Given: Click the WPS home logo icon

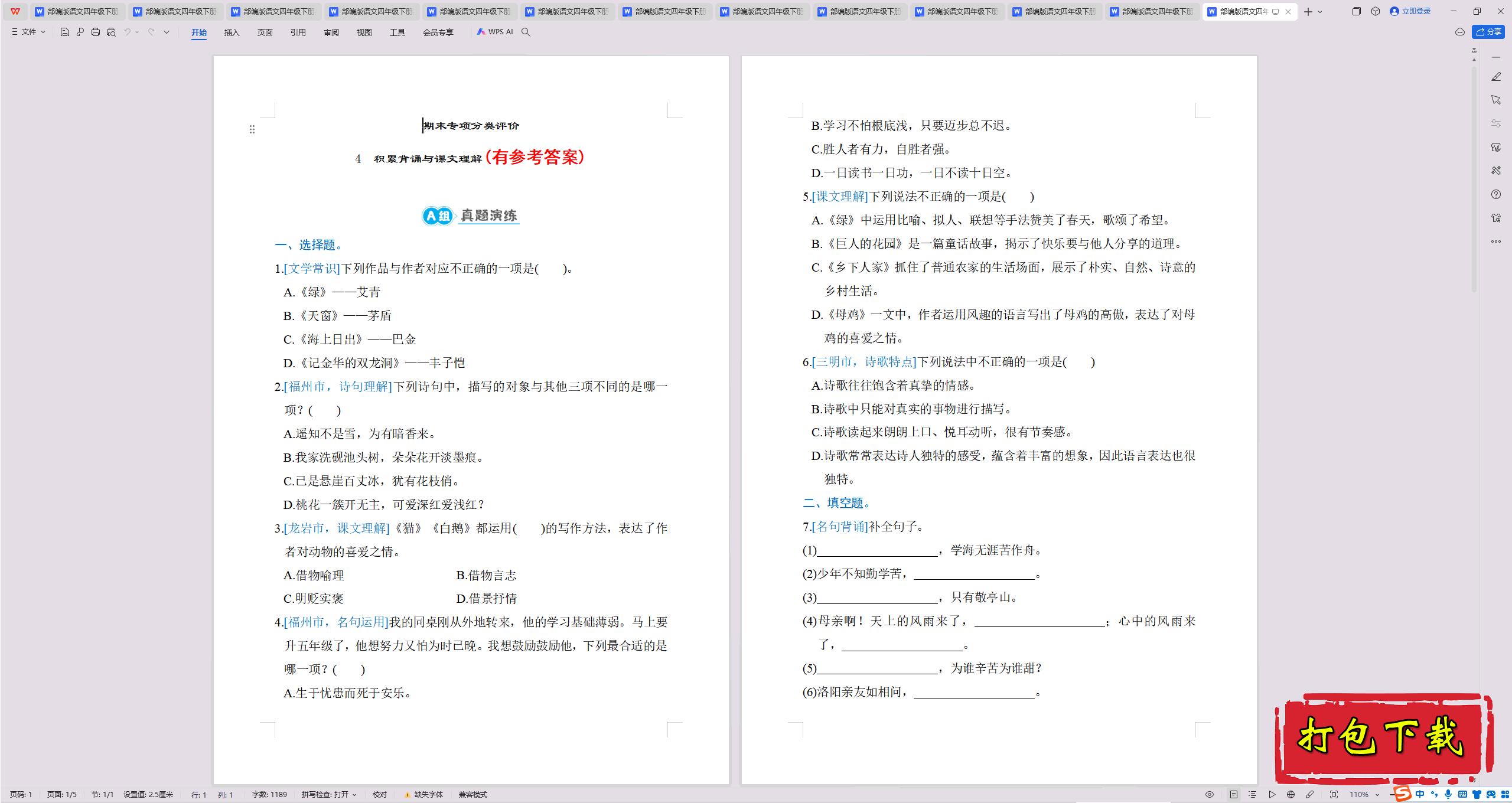Looking at the screenshot, I should tap(15, 11).
